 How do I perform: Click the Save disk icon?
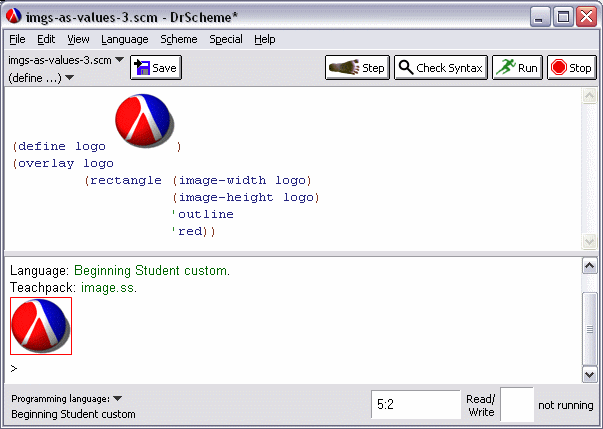click(142, 67)
